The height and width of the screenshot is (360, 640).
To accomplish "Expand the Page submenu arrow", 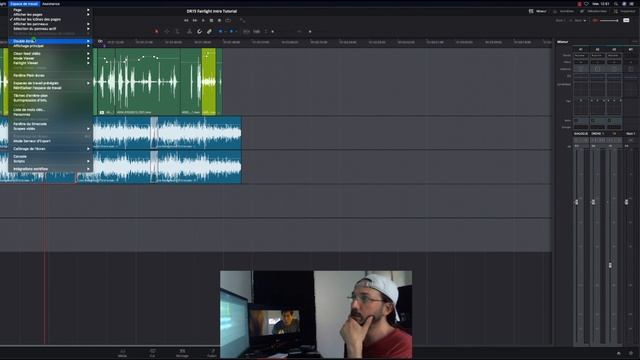I will (x=88, y=10).
